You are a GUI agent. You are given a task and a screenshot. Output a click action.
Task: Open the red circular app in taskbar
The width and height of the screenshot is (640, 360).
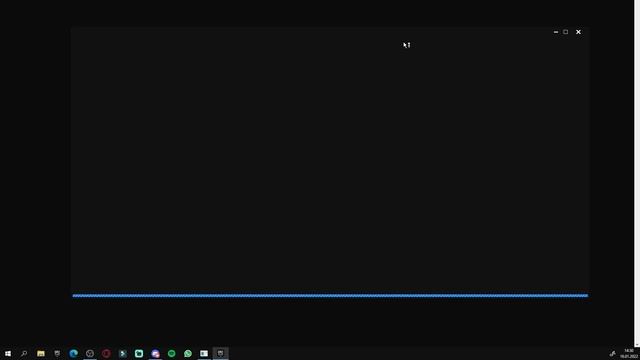click(x=106, y=353)
